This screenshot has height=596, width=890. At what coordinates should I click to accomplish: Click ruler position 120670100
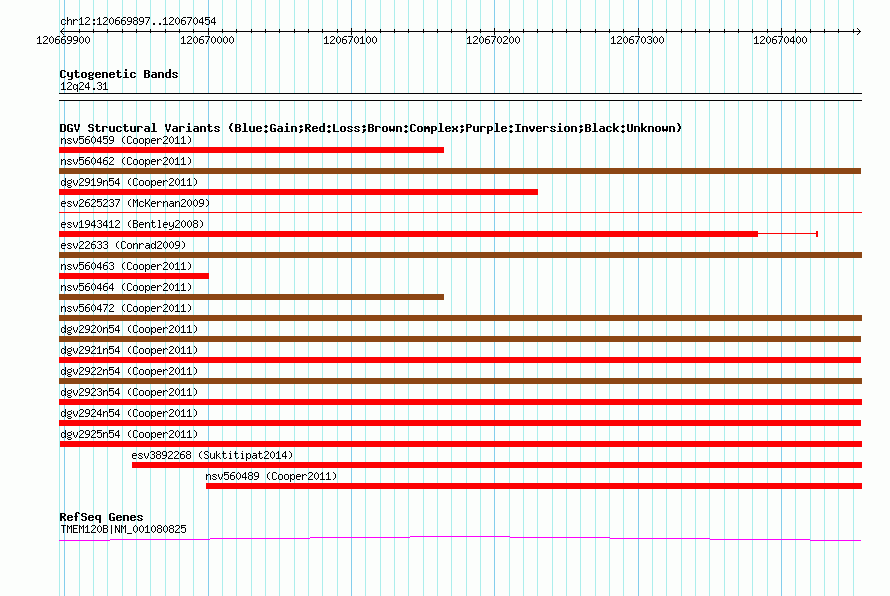350,40
